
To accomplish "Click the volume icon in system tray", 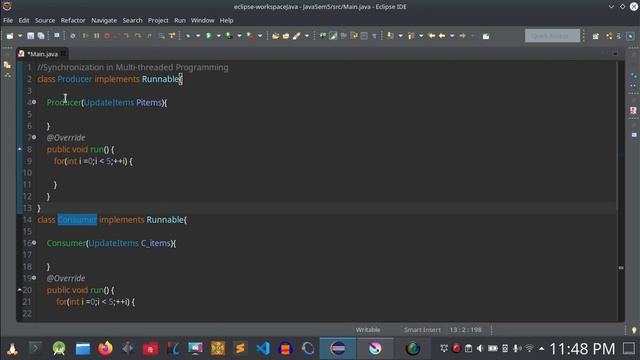I will 480,349.
